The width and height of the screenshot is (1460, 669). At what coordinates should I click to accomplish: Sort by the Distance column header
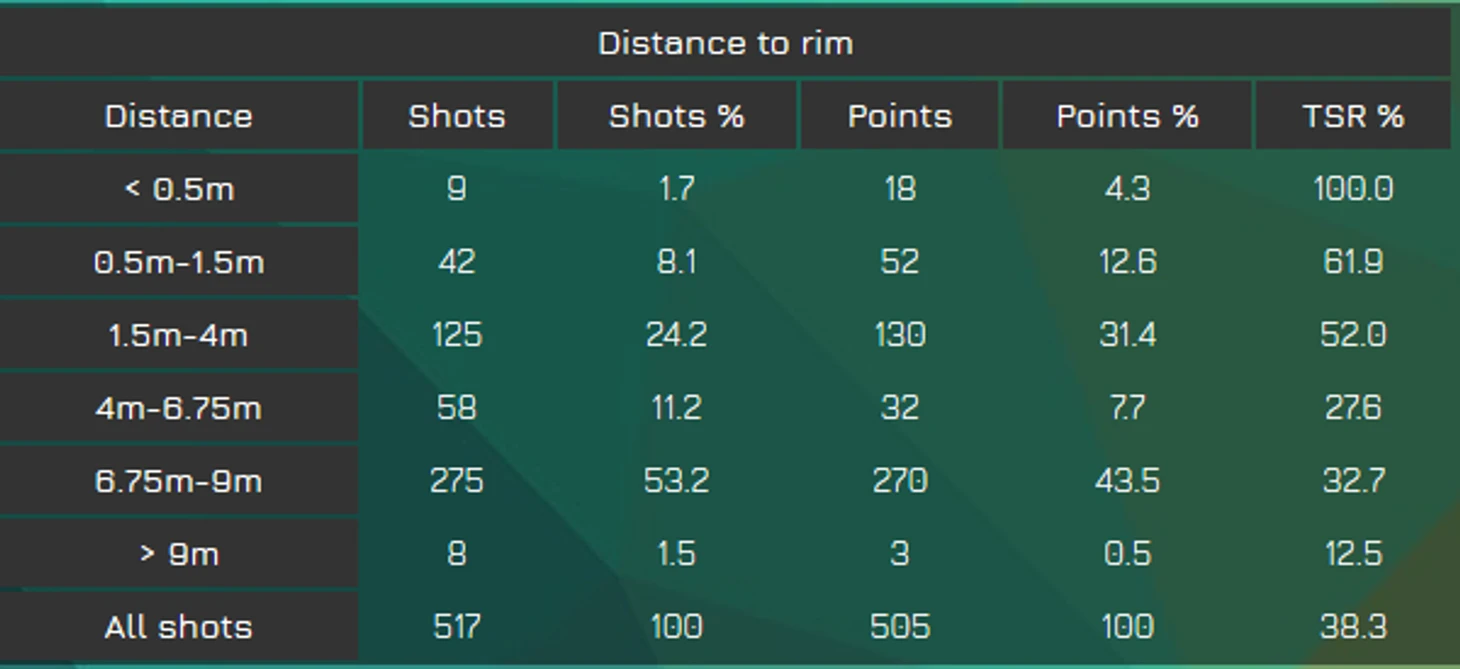click(178, 116)
